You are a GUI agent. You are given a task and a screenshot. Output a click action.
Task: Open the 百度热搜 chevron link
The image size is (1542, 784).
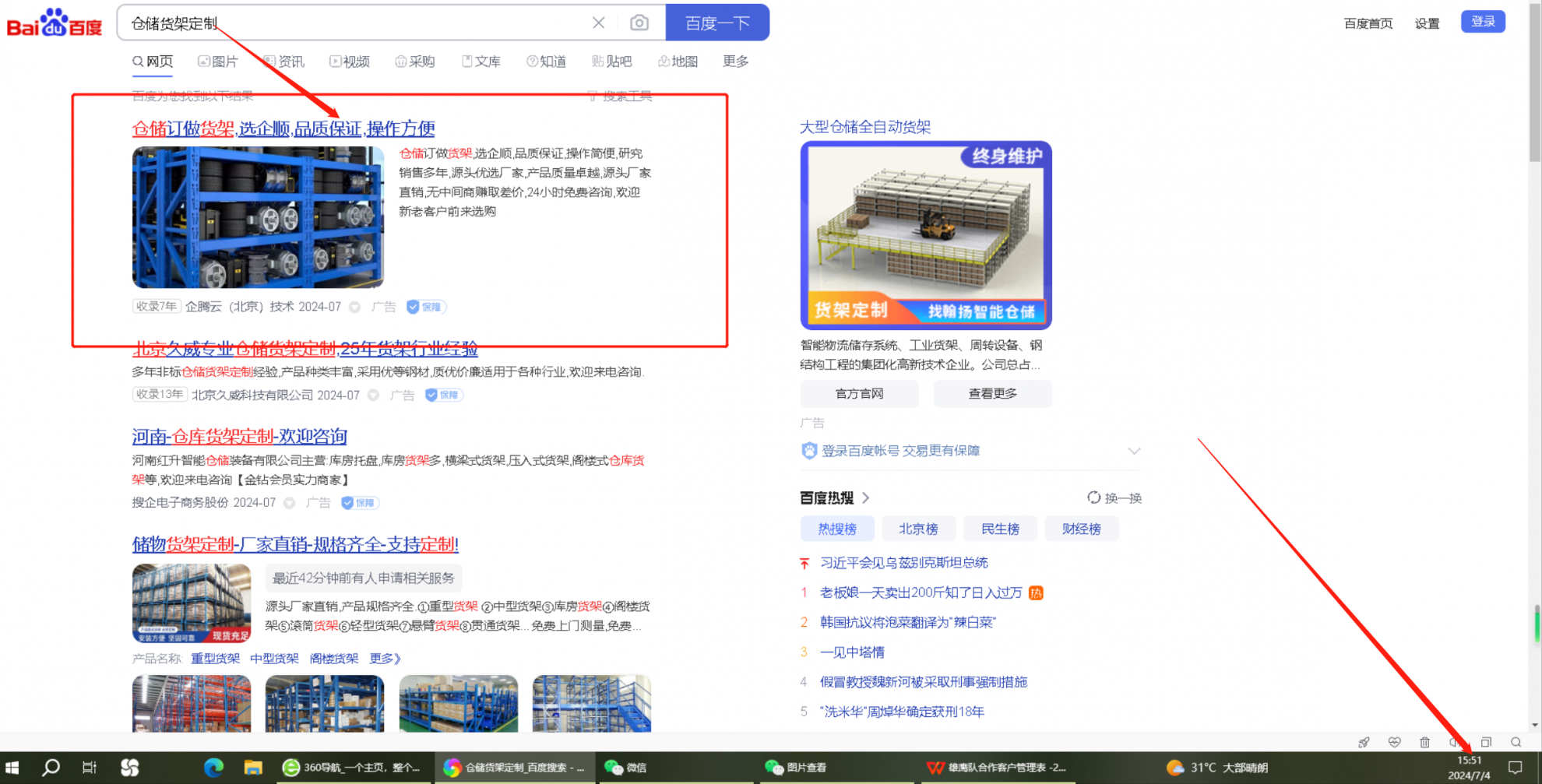[866, 497]
